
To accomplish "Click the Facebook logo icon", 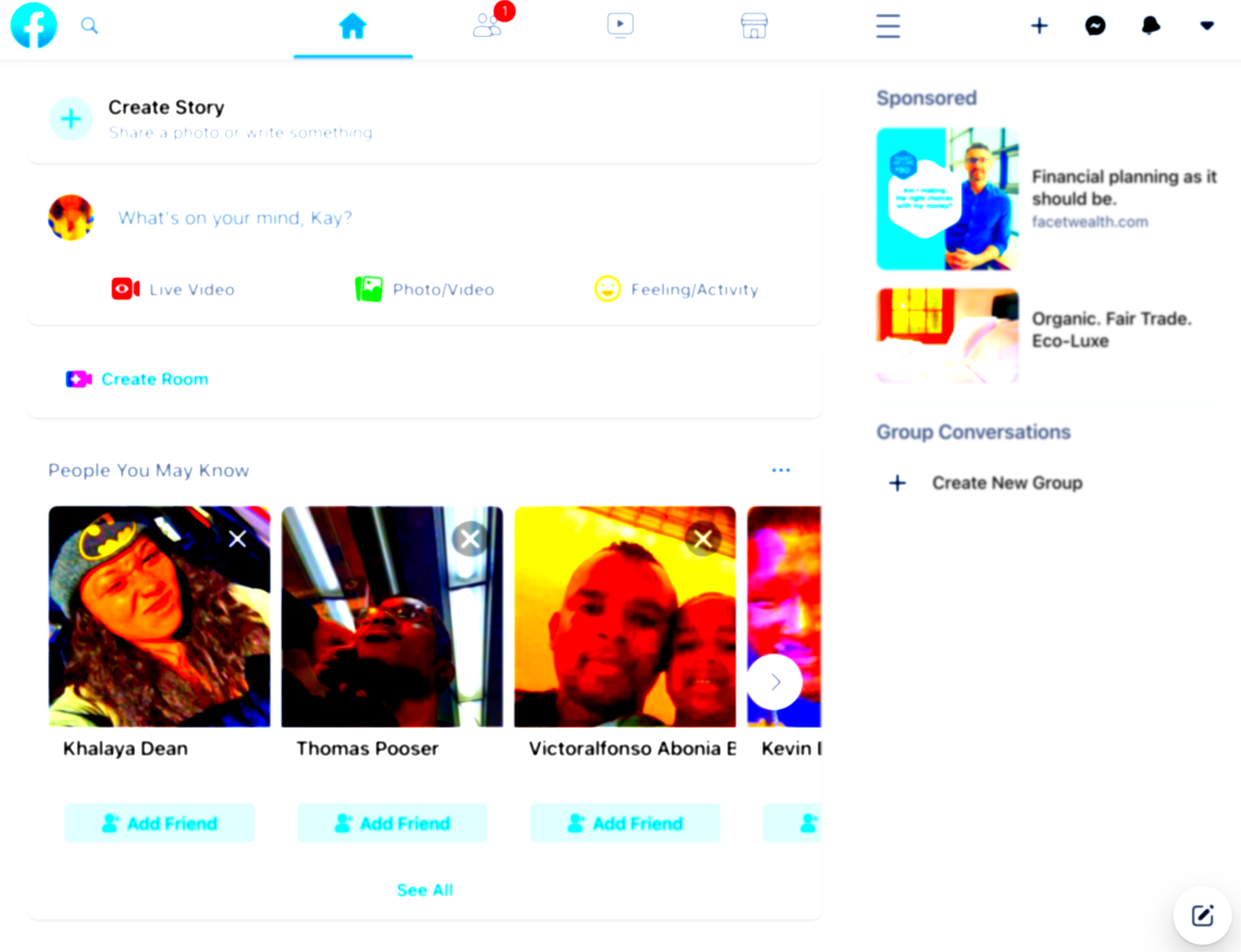I will click(x=34, y=26).
